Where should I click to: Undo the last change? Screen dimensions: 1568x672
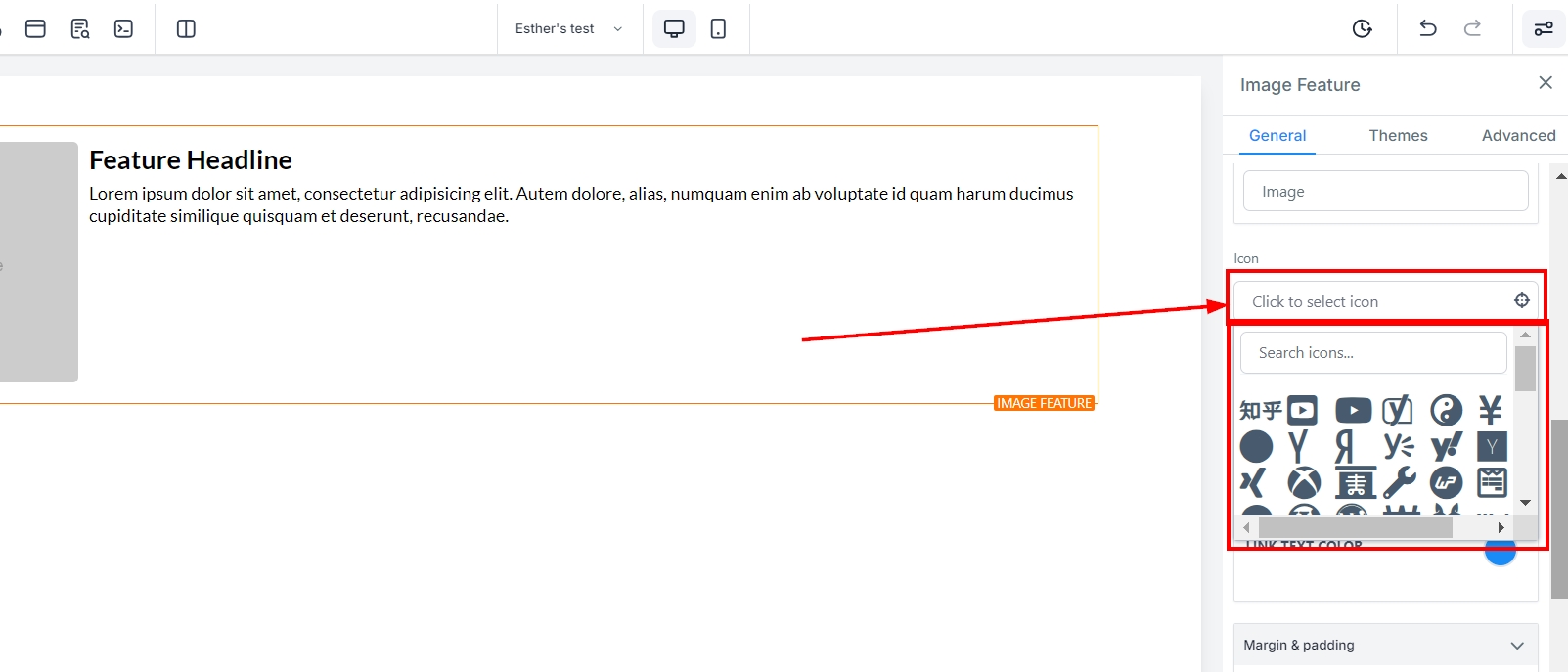pyautogui.click(x=1427, y=28)
